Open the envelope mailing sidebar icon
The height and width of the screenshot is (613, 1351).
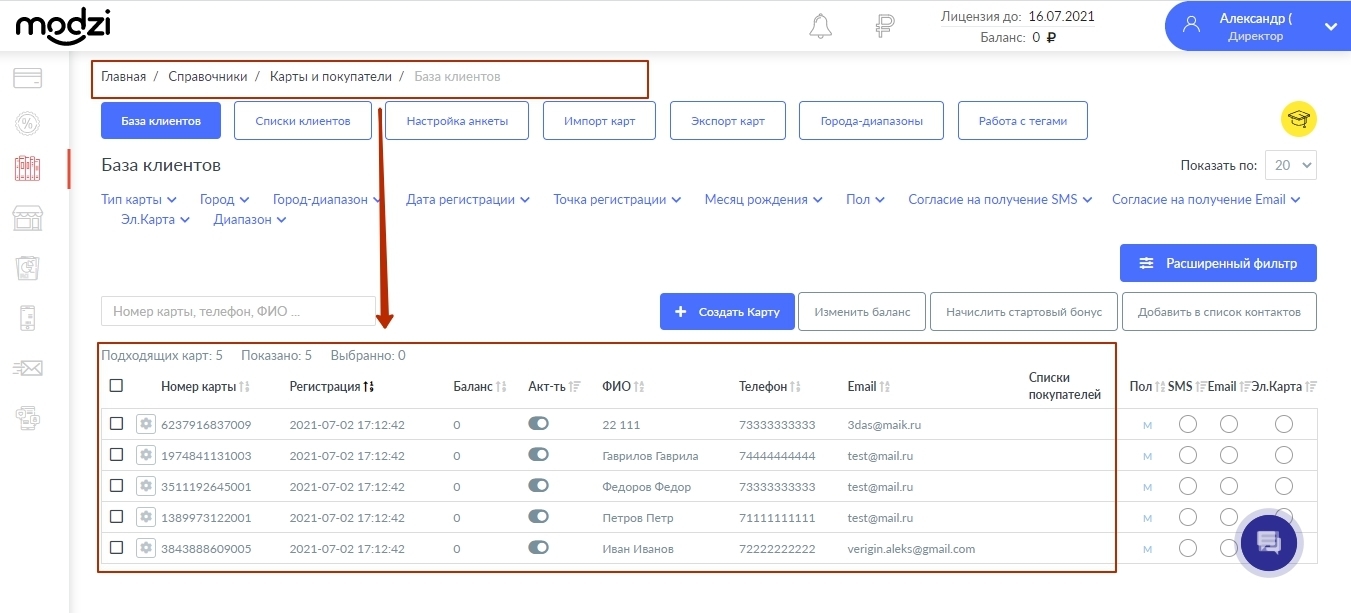[x=28, y=368]
